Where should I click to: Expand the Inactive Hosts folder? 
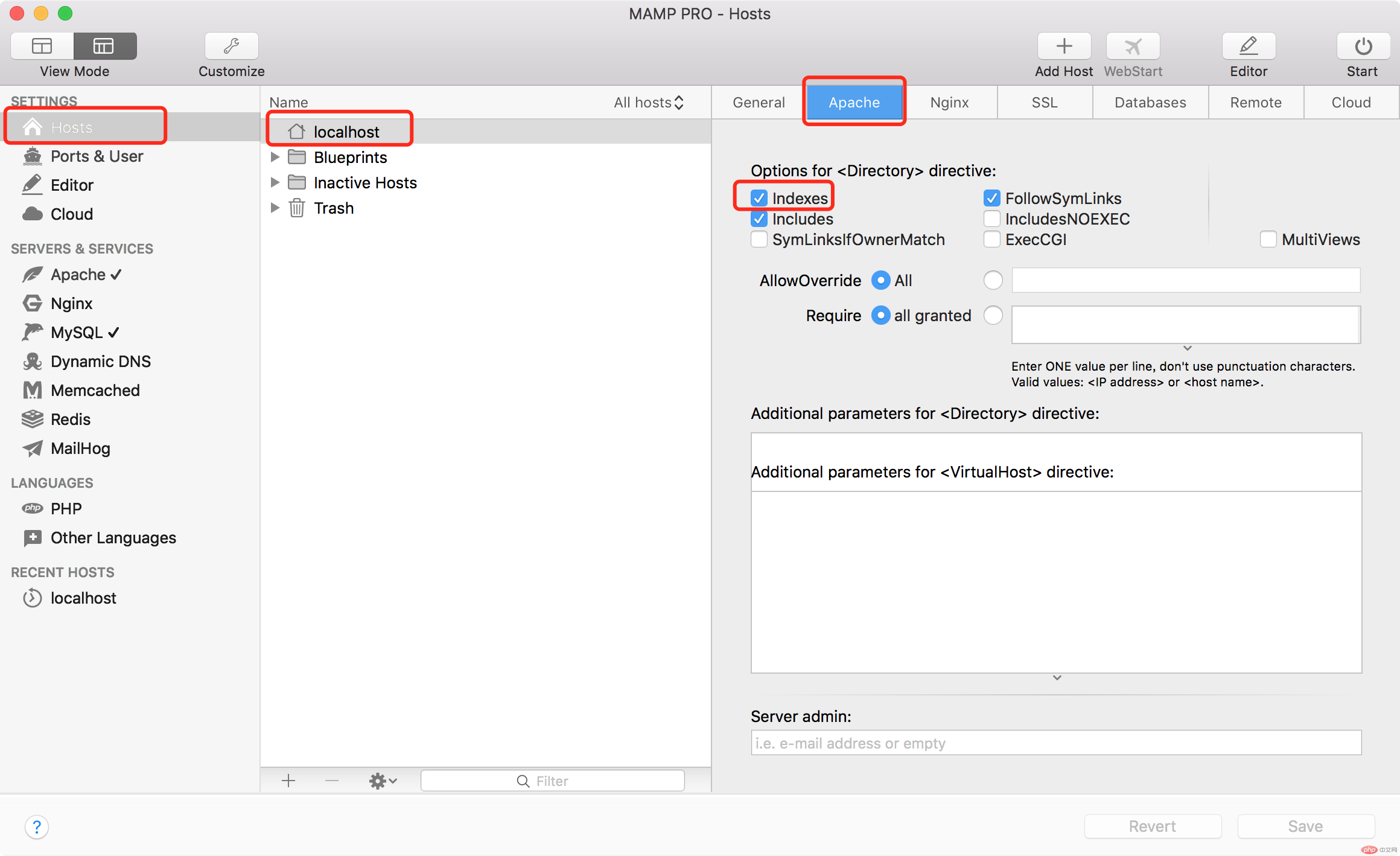(275, 182)
